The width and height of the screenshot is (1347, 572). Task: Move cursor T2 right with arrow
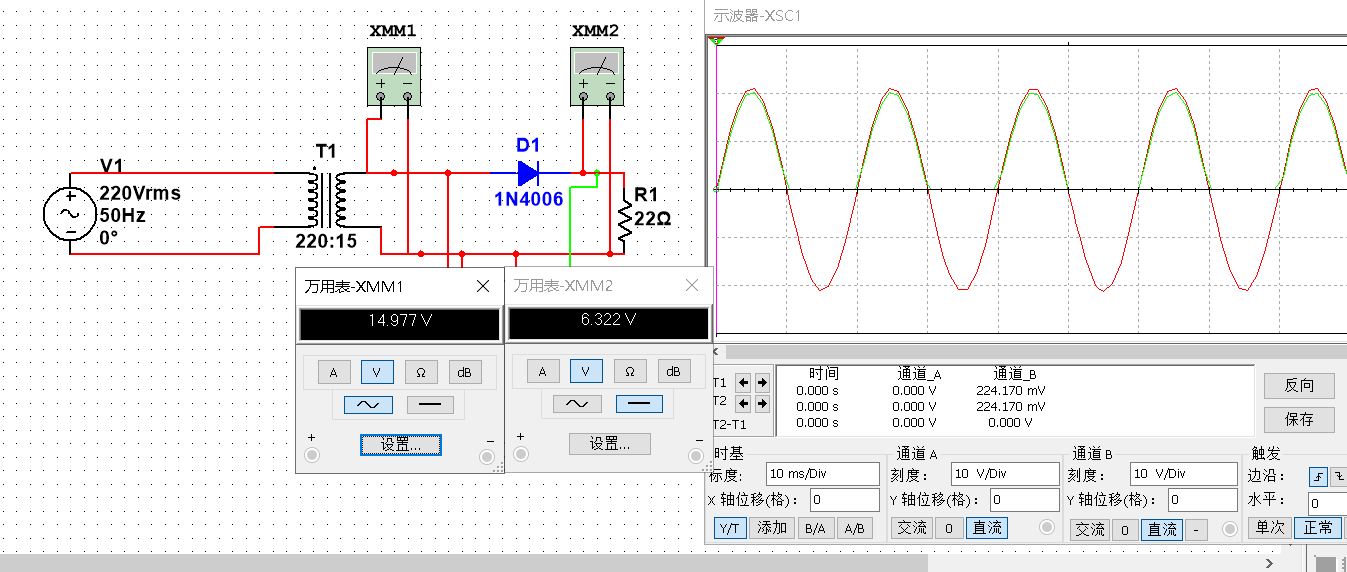point(761,403)
